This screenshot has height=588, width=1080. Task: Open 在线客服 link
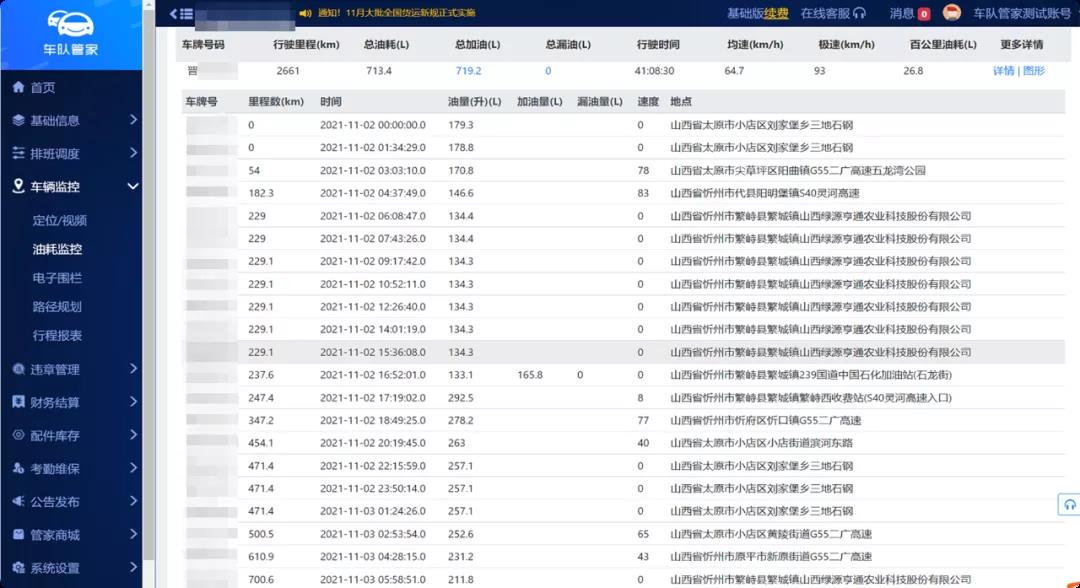tap(825, 13)
